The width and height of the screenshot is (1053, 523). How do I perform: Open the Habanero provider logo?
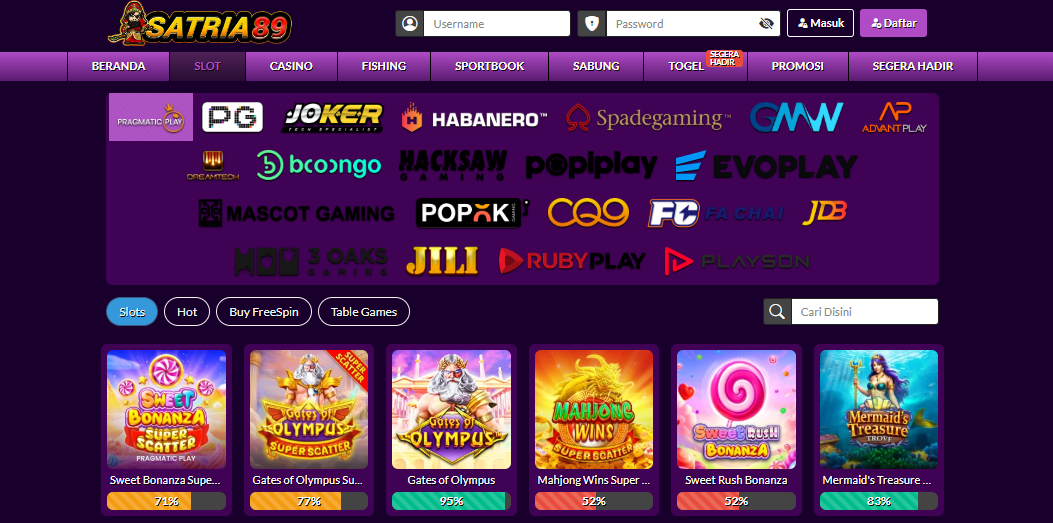474,119
